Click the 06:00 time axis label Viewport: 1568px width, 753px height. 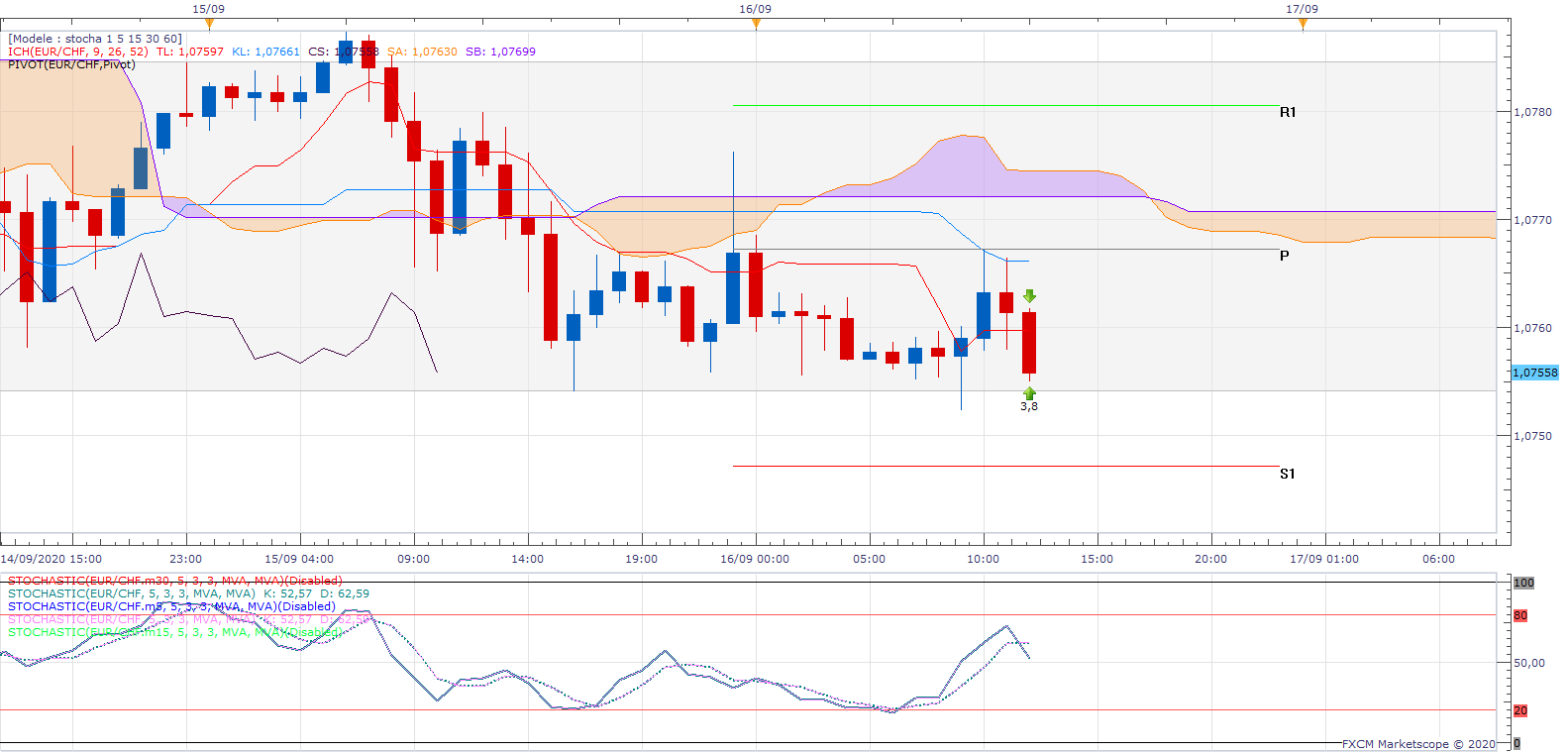pos(1439,559)
